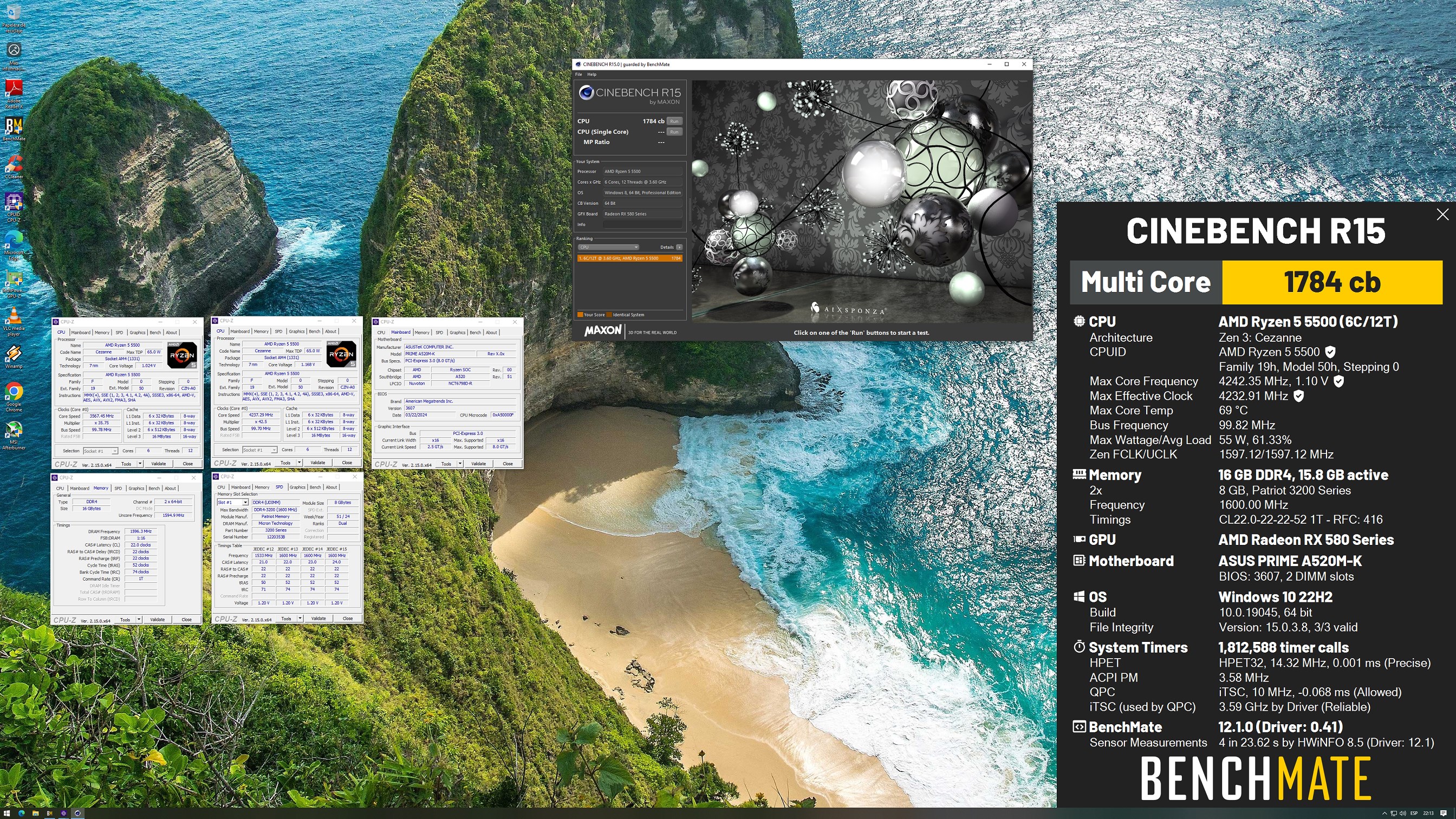Switch to Mainboard tab in CPU-Z showing 3567.45 MHz
The width and height of the screenshot is (1456, 819).
tap(80, 333)
